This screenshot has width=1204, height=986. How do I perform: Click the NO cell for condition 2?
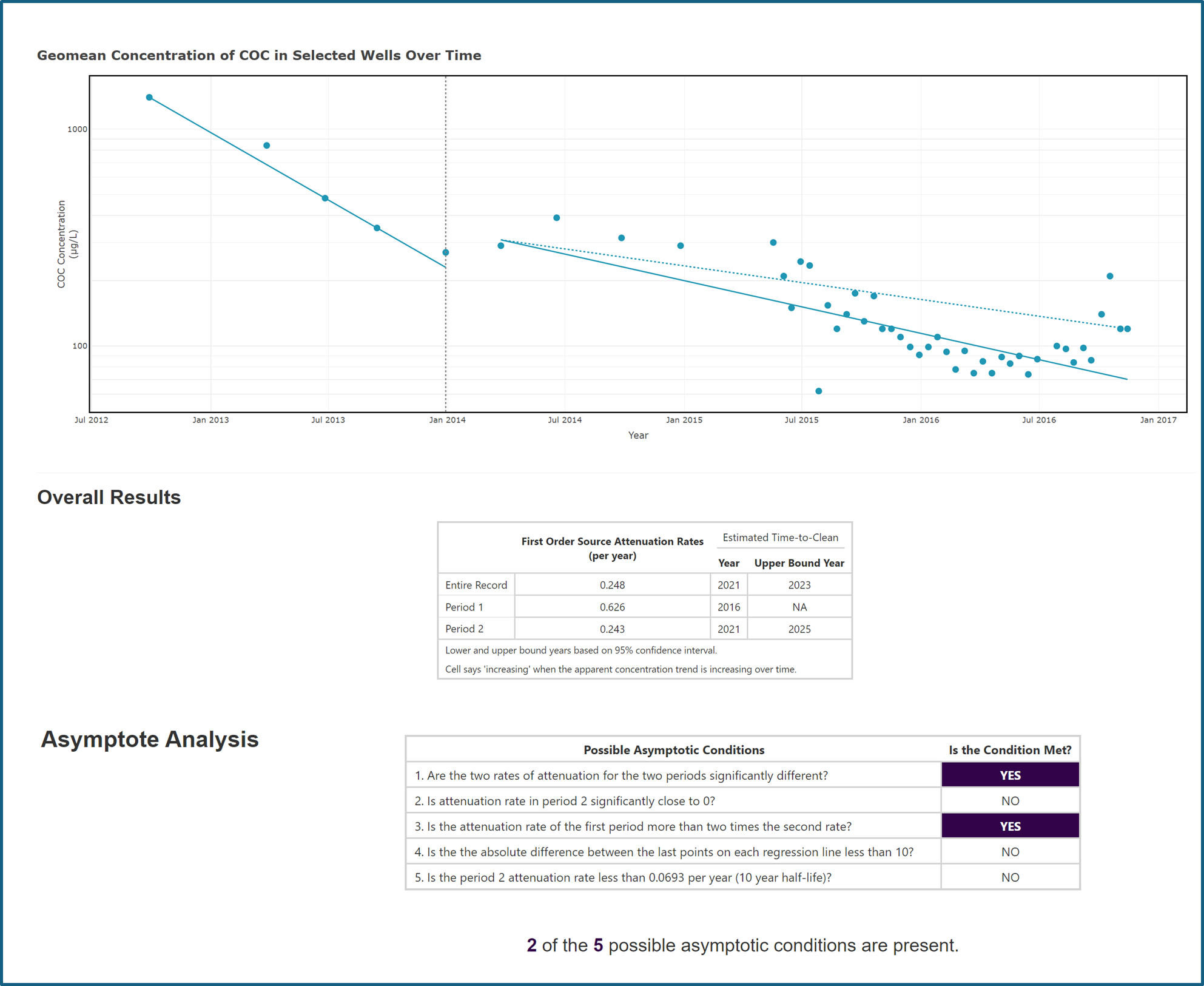[x=1010, y=801]
